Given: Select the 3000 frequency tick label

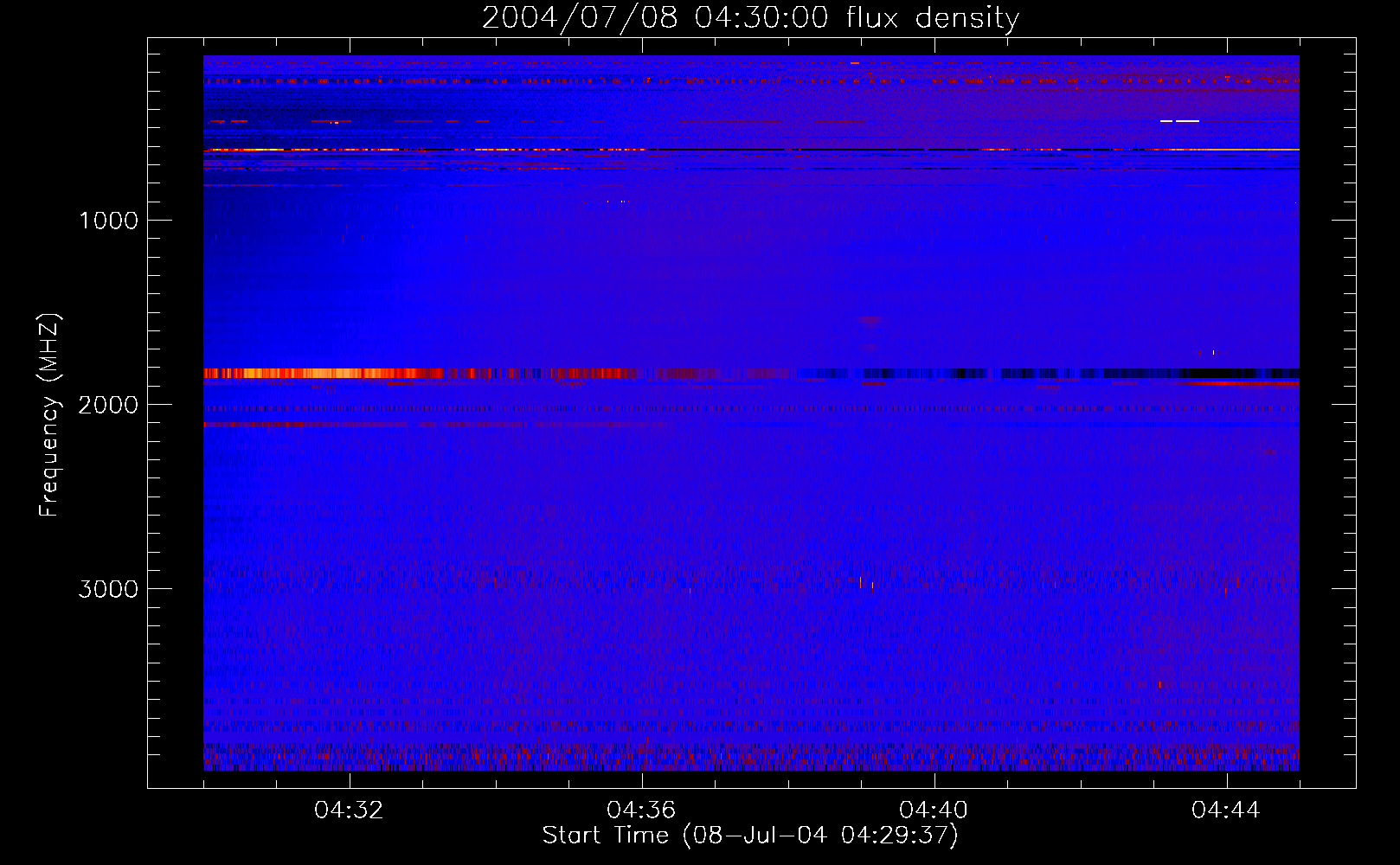Looking at the screenshot, I should click(108, 589).
